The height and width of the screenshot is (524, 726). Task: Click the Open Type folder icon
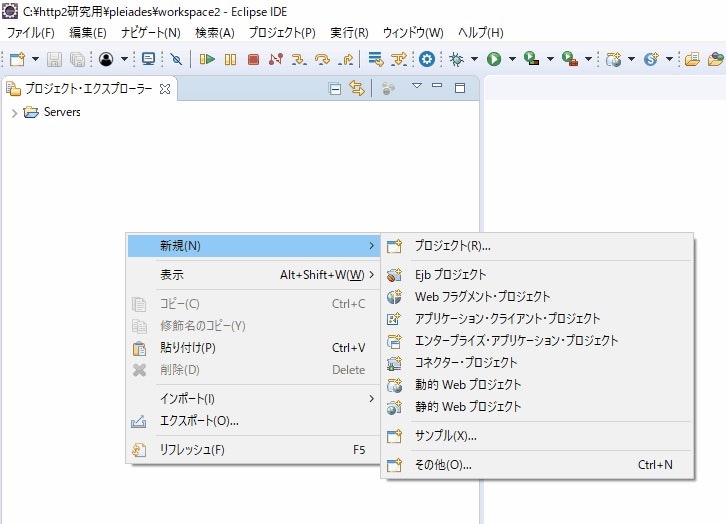pyautogui.click(x=692, y=59)
